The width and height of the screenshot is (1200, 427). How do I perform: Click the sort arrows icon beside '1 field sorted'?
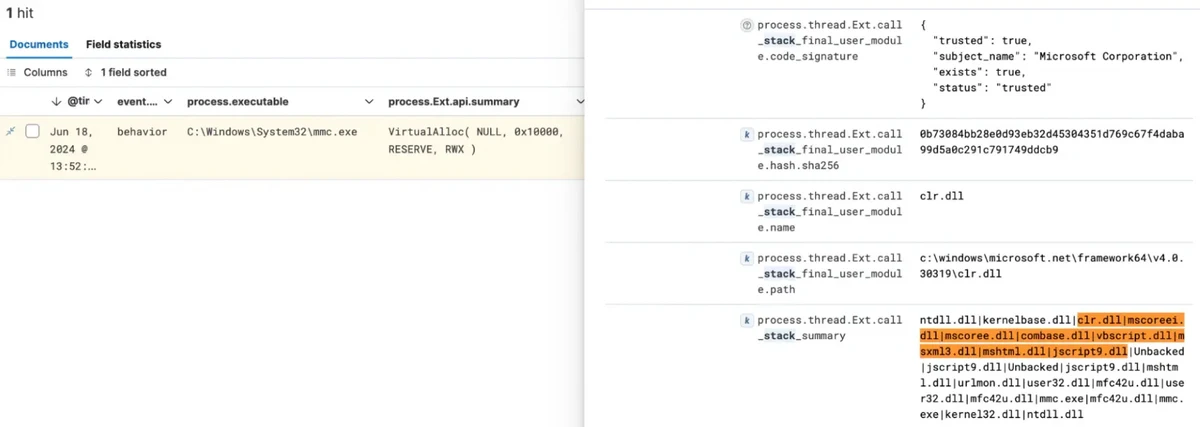coord(88,73)
